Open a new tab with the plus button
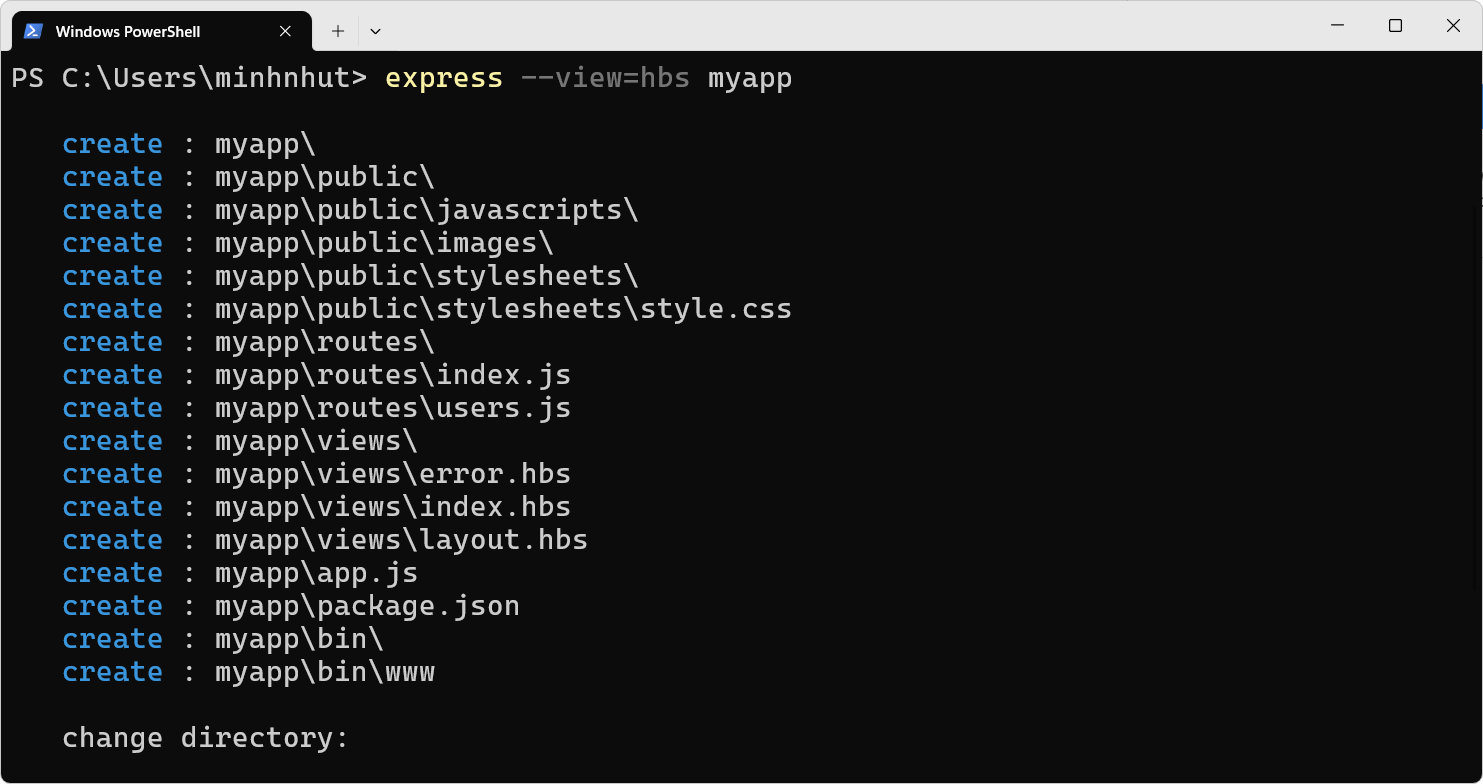The height and width of the screenshot is (784, 1483). (338, 31)
